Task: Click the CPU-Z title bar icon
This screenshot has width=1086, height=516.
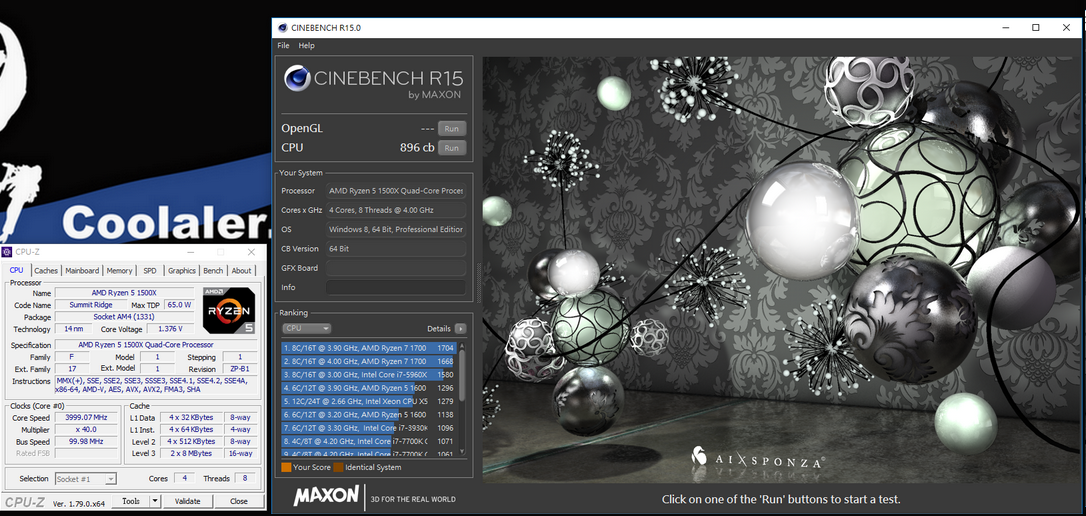Action: (7, 252)
